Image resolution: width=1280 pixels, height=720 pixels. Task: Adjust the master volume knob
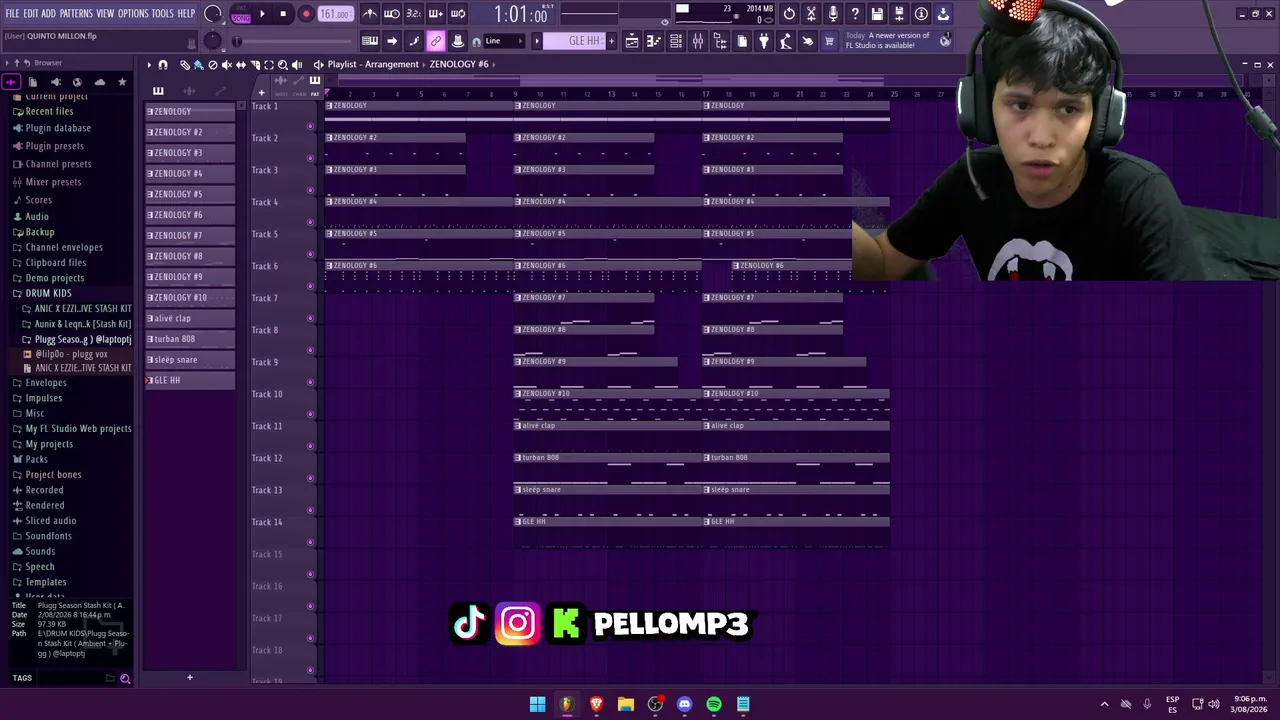213,14
